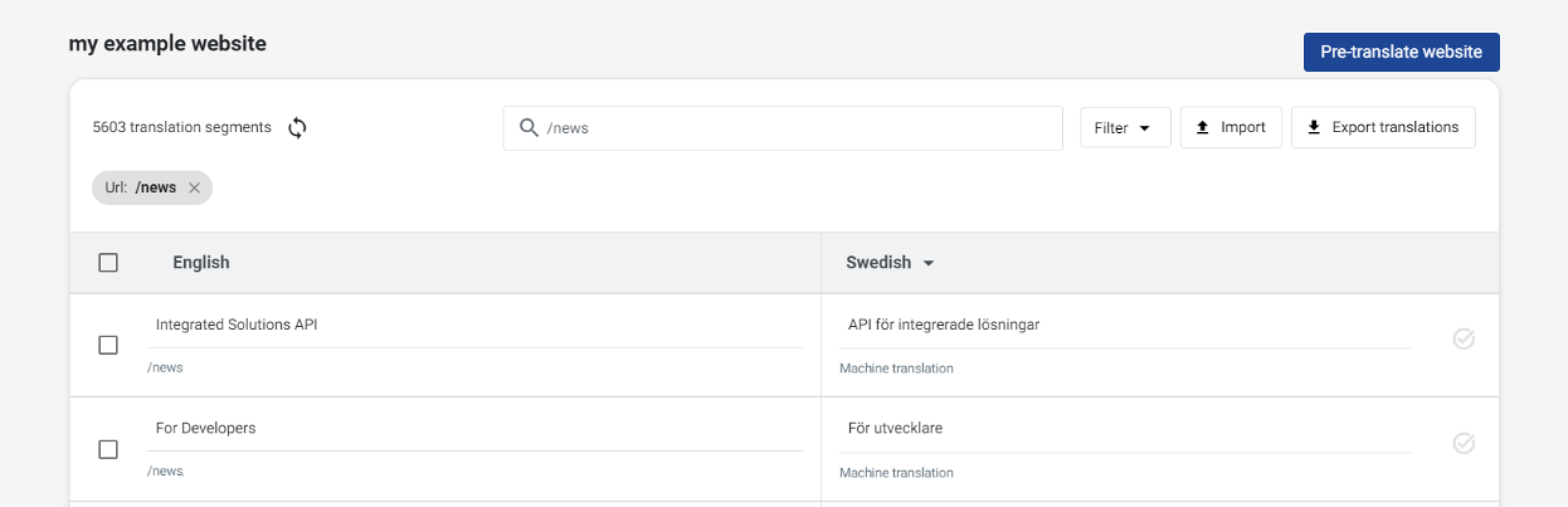Click the Export translations download icon
The height and width of the screenshot is (507, 1568).
[1314, 128]
